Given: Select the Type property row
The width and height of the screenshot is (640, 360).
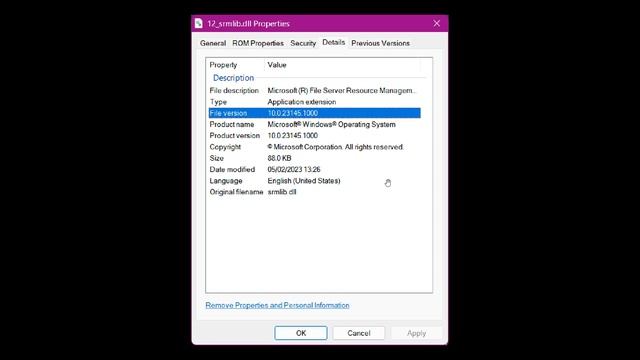Looking at the screenshot, I should click(x=314, y=102).
